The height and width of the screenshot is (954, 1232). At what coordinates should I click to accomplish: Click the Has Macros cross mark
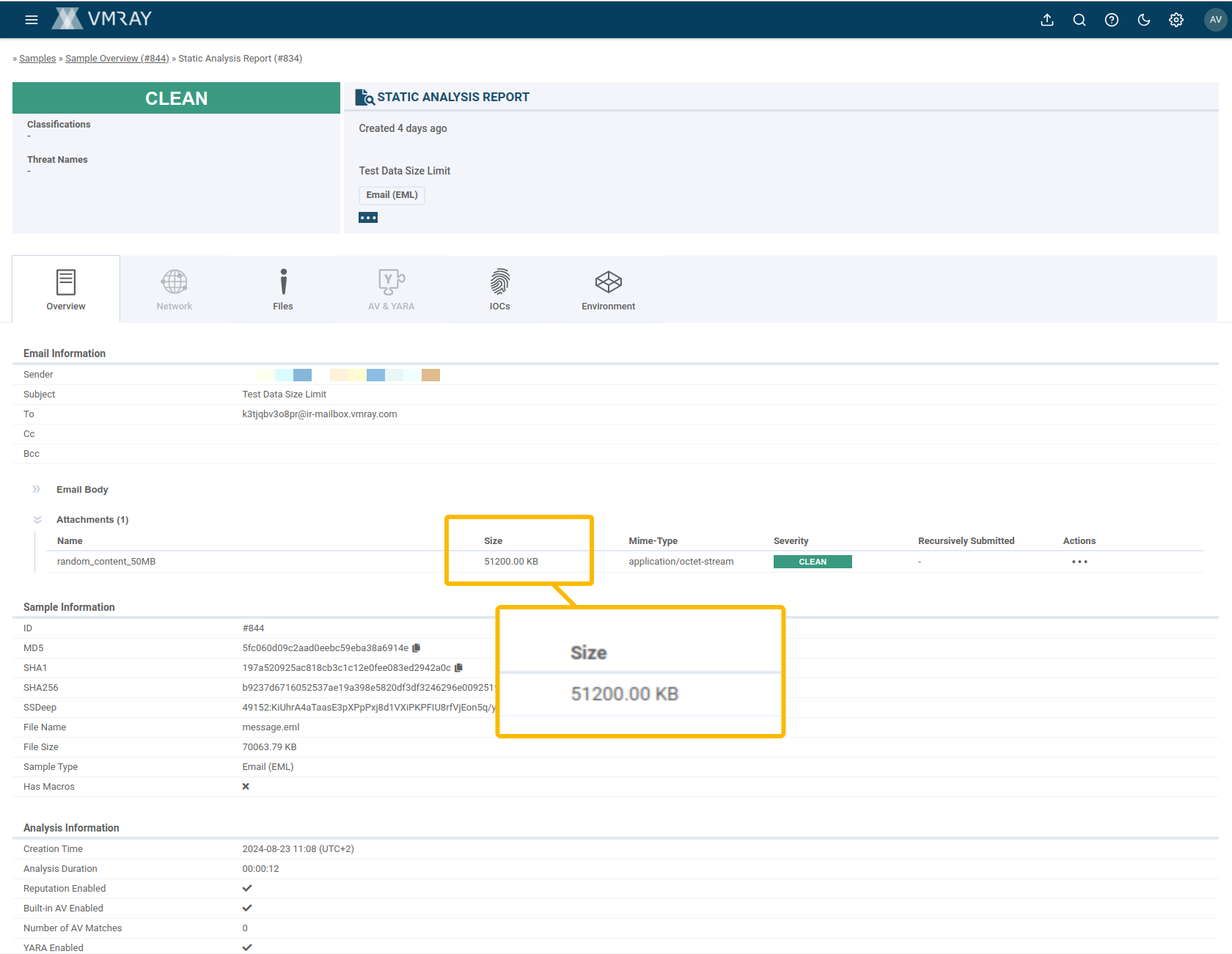(246, 786)
